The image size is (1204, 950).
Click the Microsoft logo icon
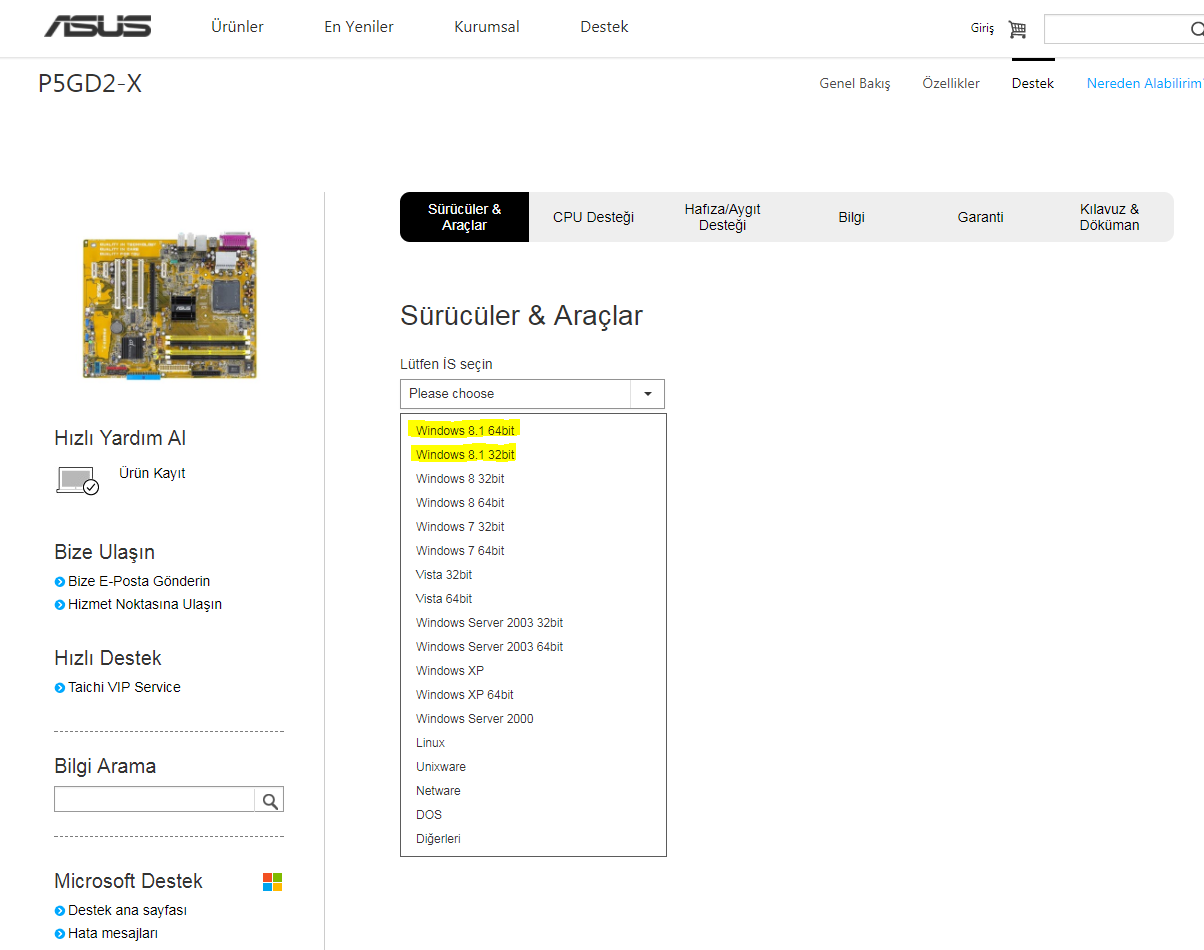pyautogui.click(x=272, y=881)
